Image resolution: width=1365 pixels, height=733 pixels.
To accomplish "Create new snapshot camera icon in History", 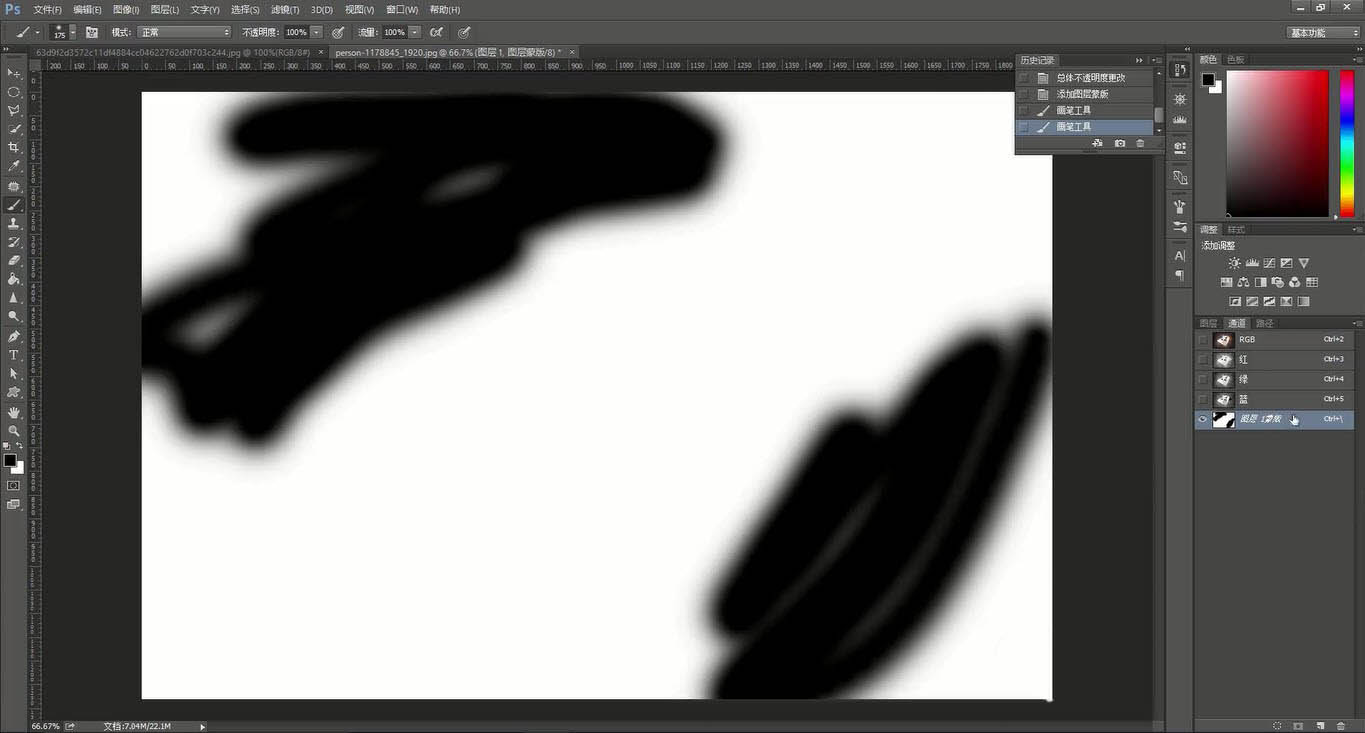I will click(1119, 143).
